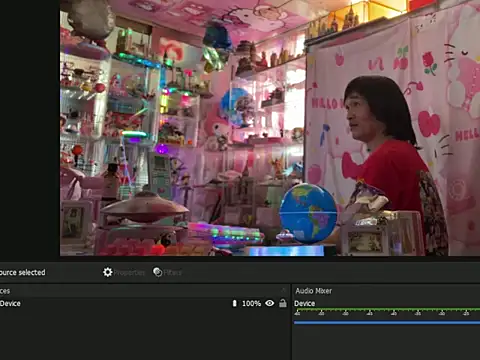The height and width of the screenshot is (360, 480).
Task: Toggle the lock on the Device source
Action: 283,303
